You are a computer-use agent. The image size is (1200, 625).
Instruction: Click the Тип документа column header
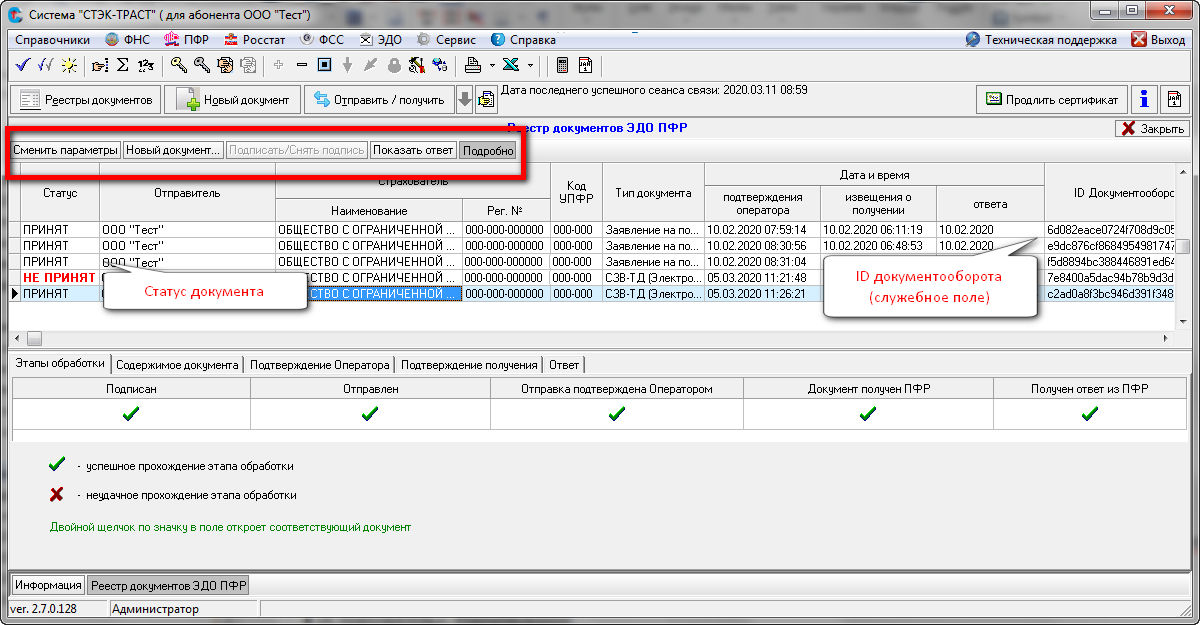[x=653, y=192]
